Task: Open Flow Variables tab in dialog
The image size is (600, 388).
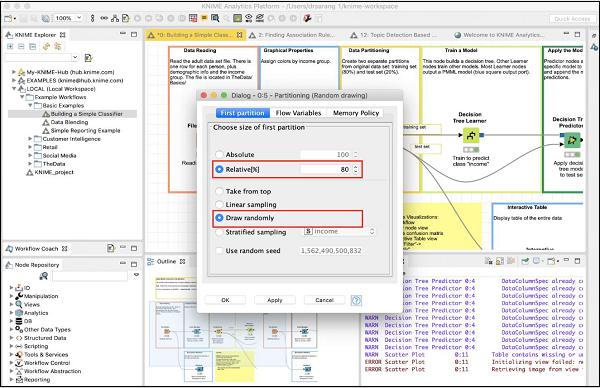Action: tap(298, 113)
